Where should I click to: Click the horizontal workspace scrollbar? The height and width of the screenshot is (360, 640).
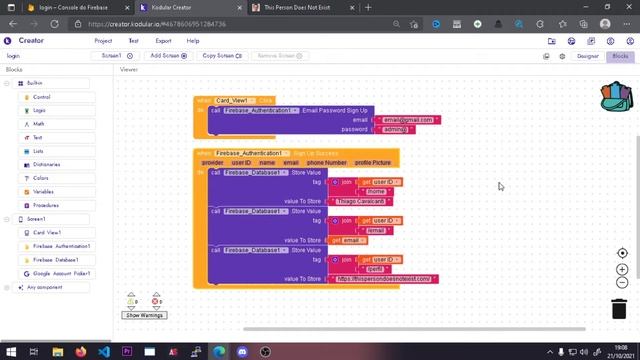coord(414,329)
